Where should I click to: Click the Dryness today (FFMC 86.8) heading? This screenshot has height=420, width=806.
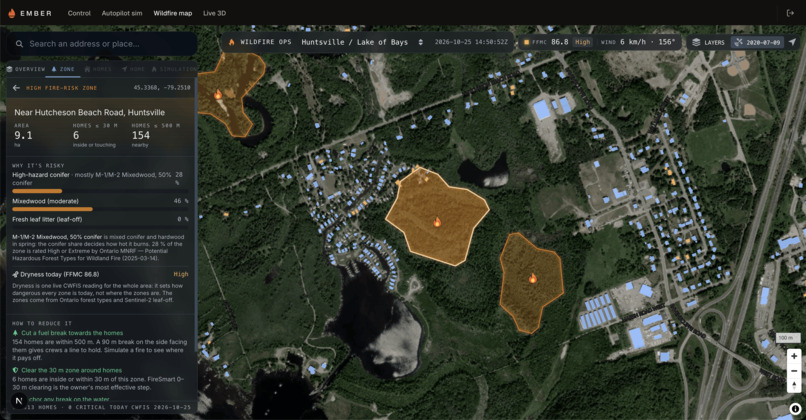point(60,275)
